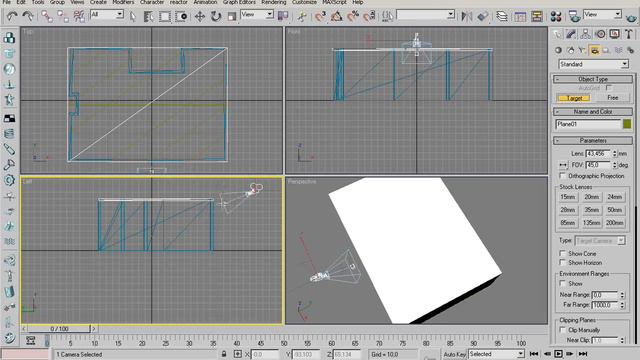This screenshot has width=640, height=360.
Task: Toggle the Angle Snap icon
Action: pyautogui.click(x=336, y=16)
